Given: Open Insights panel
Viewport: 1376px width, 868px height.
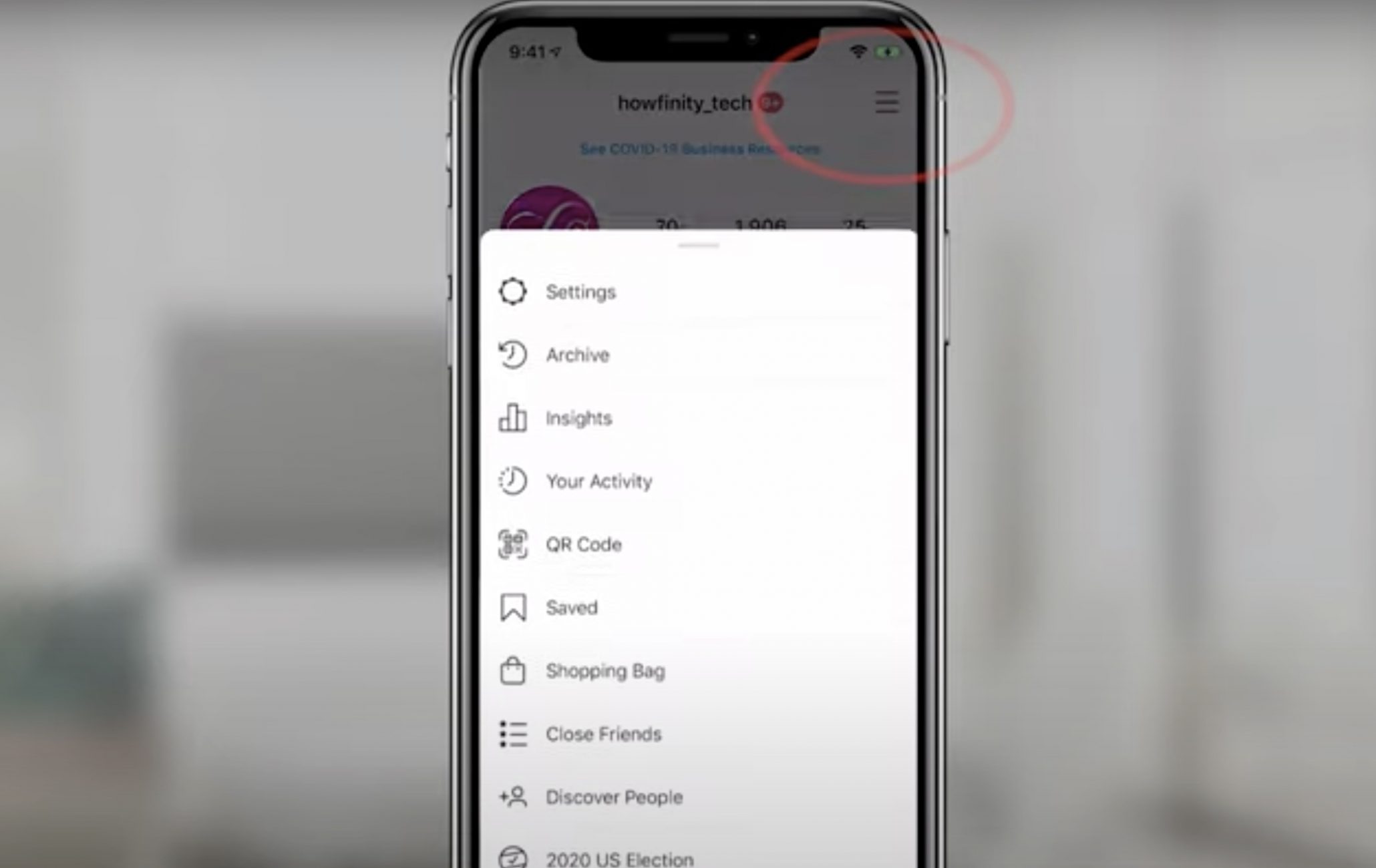Looking at the screenshot, I should click(578, 418).
